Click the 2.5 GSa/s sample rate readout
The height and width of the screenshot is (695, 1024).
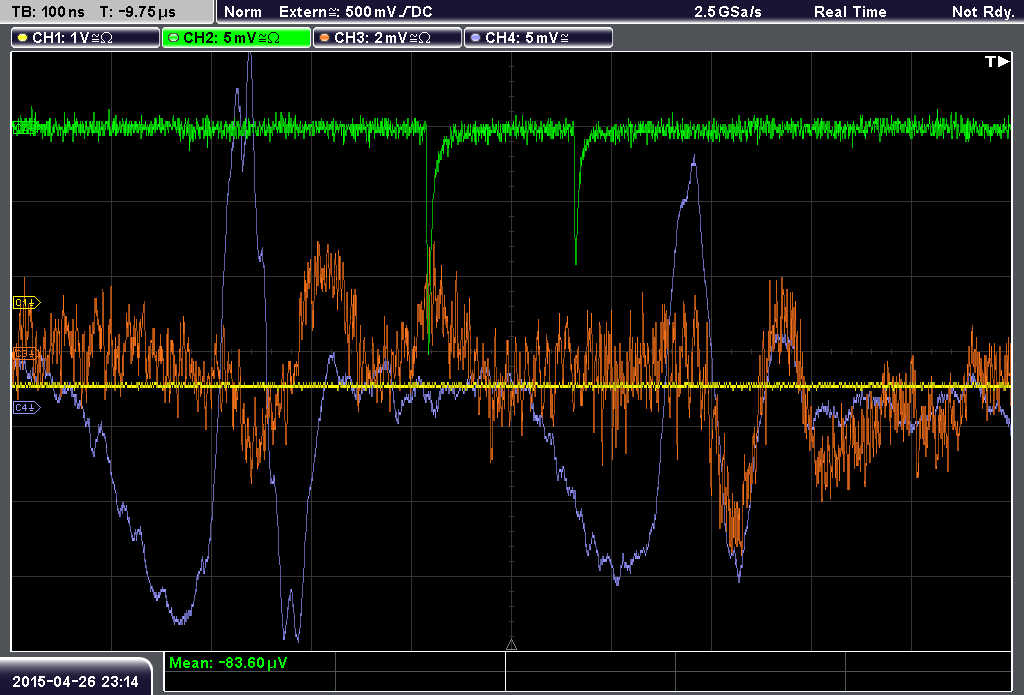point(728,12)
